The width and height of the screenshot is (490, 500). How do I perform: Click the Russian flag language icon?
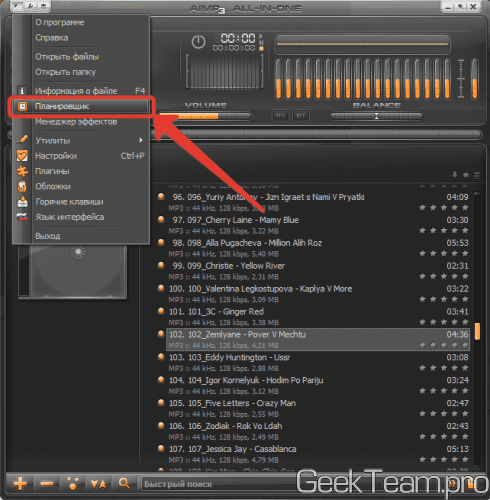point(22,217)
